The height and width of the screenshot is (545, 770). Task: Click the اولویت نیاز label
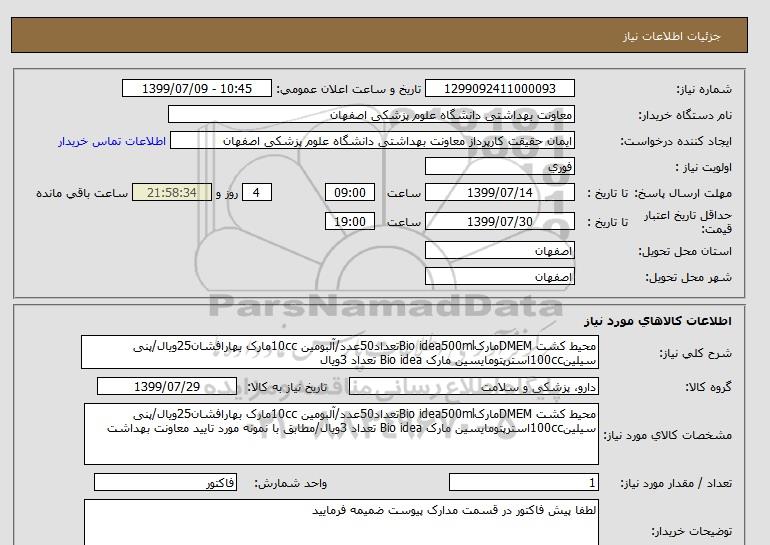coord(704,167)
